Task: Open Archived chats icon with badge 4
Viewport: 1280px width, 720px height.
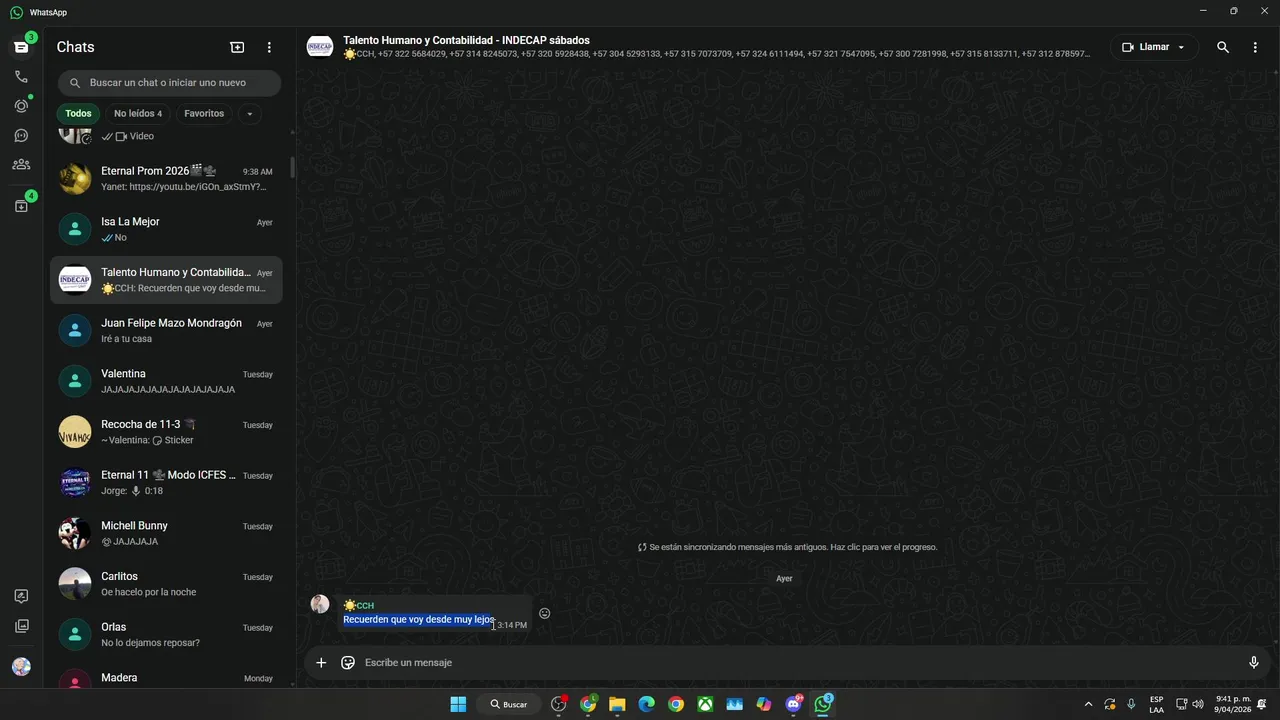Action: pyautogui.click(x=21, y=206)
